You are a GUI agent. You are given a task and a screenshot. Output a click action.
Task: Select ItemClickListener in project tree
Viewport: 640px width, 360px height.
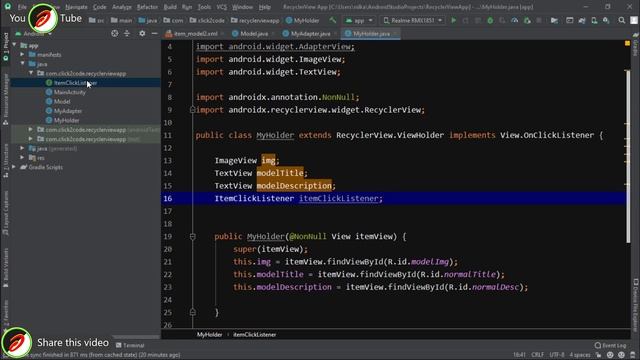tap(76, 83)
